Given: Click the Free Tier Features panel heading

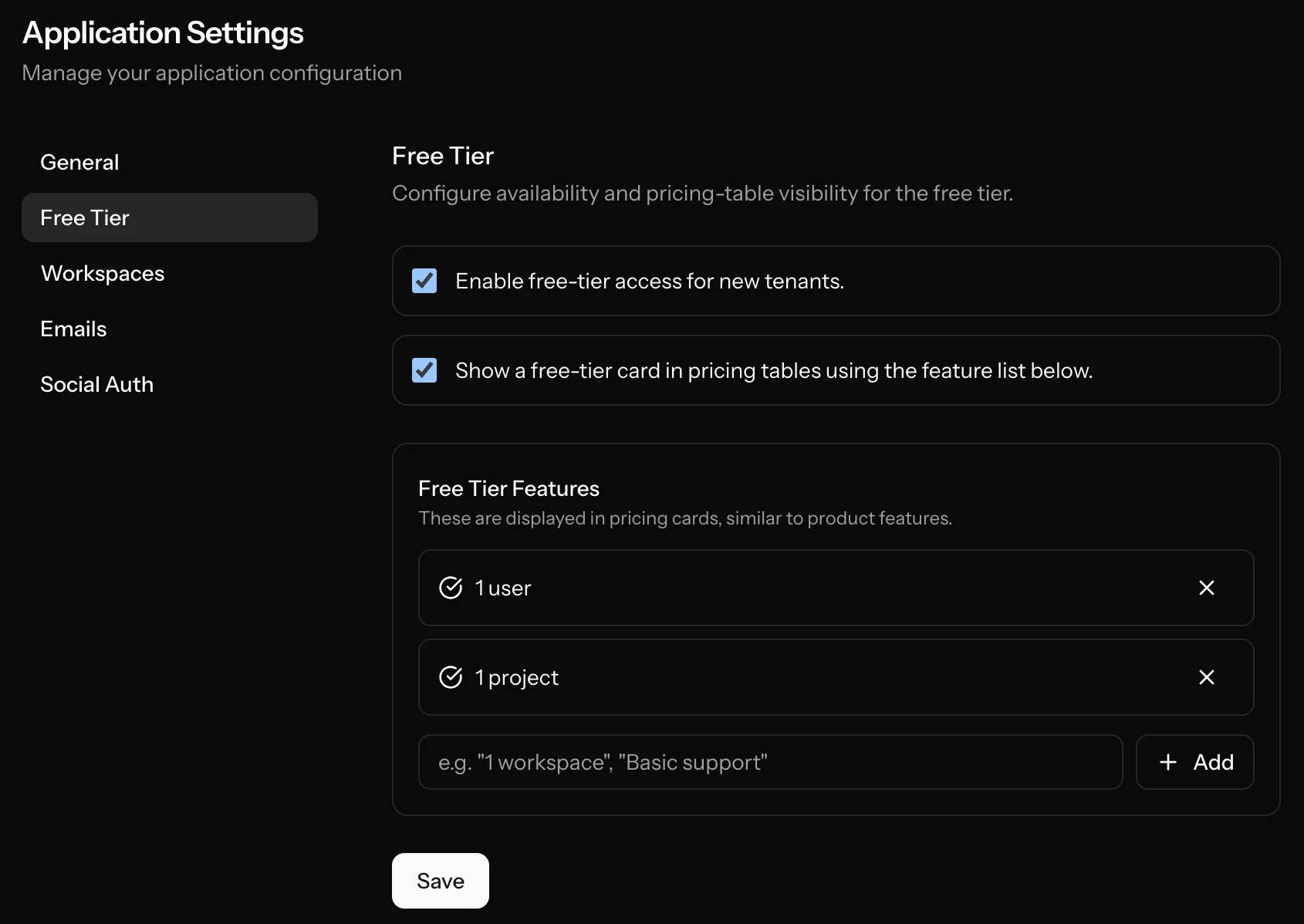Looking at the screenshot, I should tap(508, 487).
